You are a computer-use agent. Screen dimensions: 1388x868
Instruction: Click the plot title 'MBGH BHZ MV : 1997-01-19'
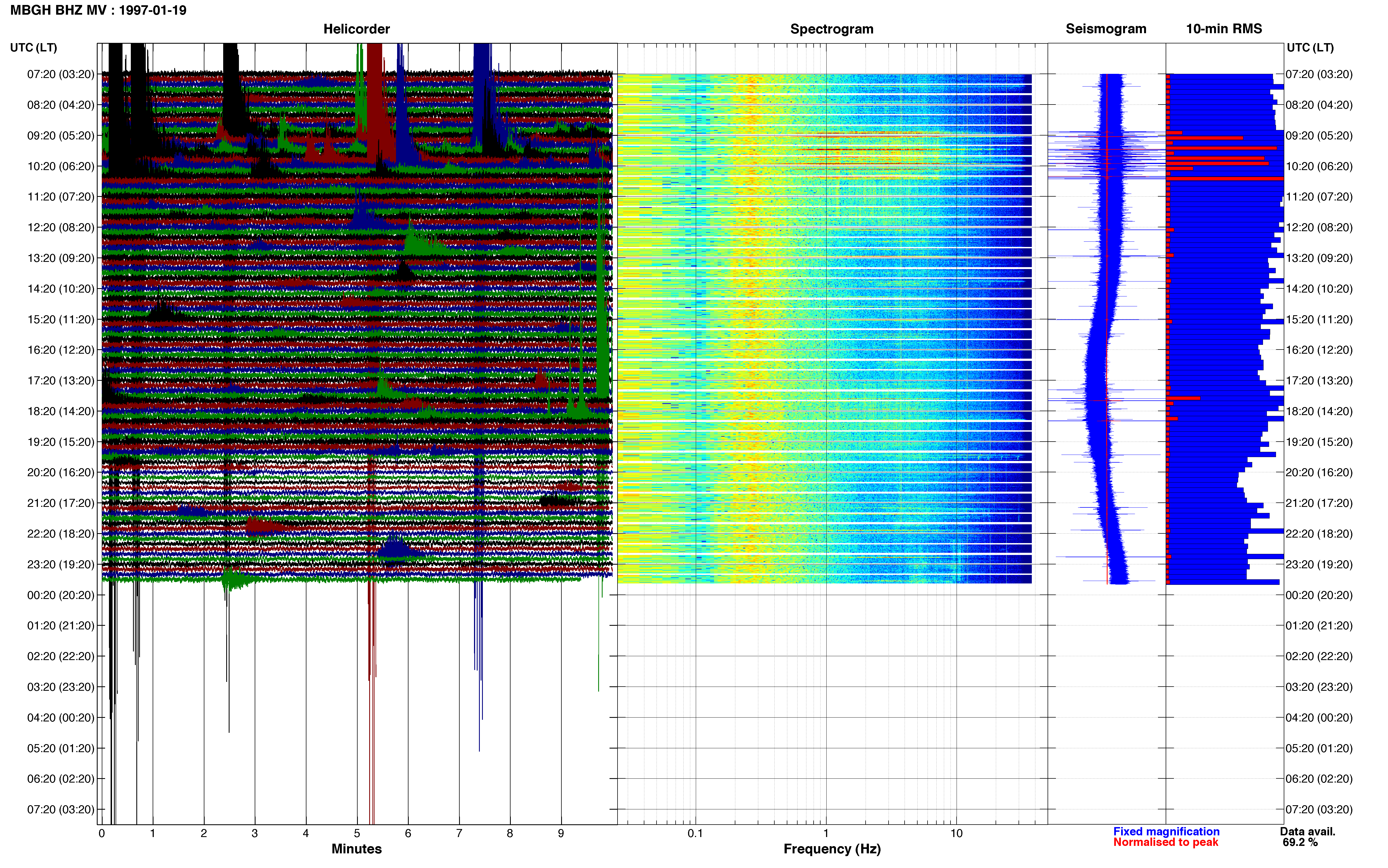98,10
